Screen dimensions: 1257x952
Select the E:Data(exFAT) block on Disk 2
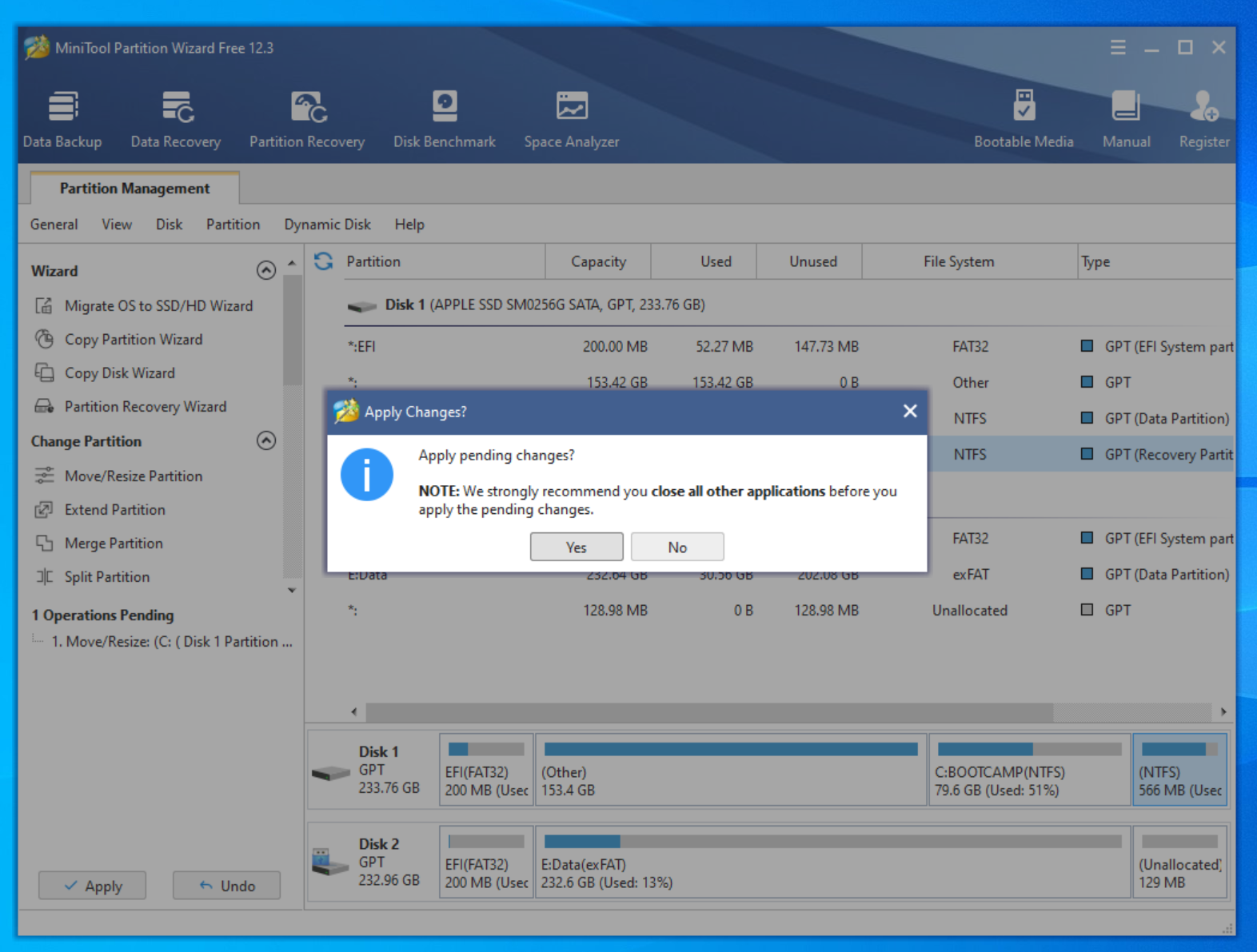pos(832,862)
